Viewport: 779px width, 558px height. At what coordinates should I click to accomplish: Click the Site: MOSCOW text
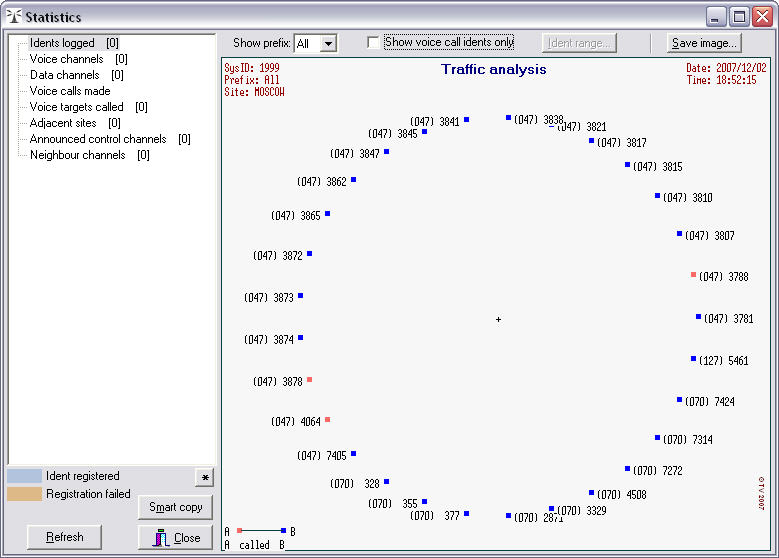tap(254, 92)
